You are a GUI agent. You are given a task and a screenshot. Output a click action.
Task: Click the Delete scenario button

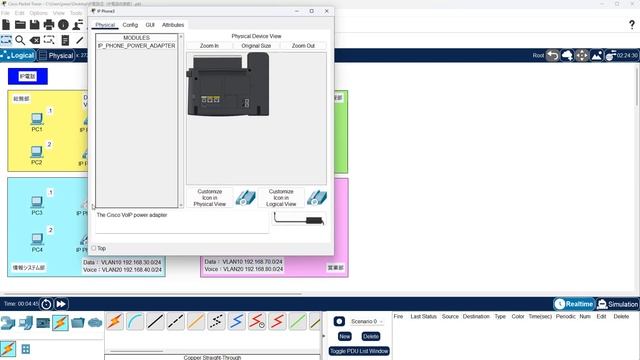[x=371, y=336]
